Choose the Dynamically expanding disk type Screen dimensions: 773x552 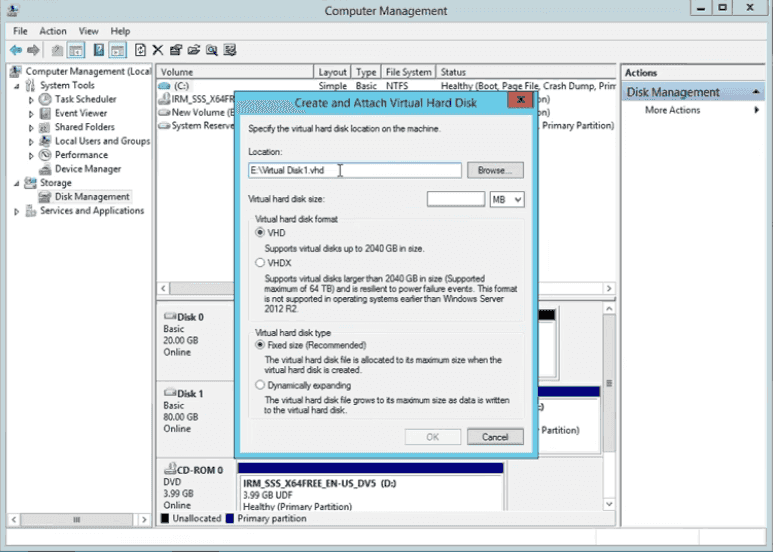(260, 385)
